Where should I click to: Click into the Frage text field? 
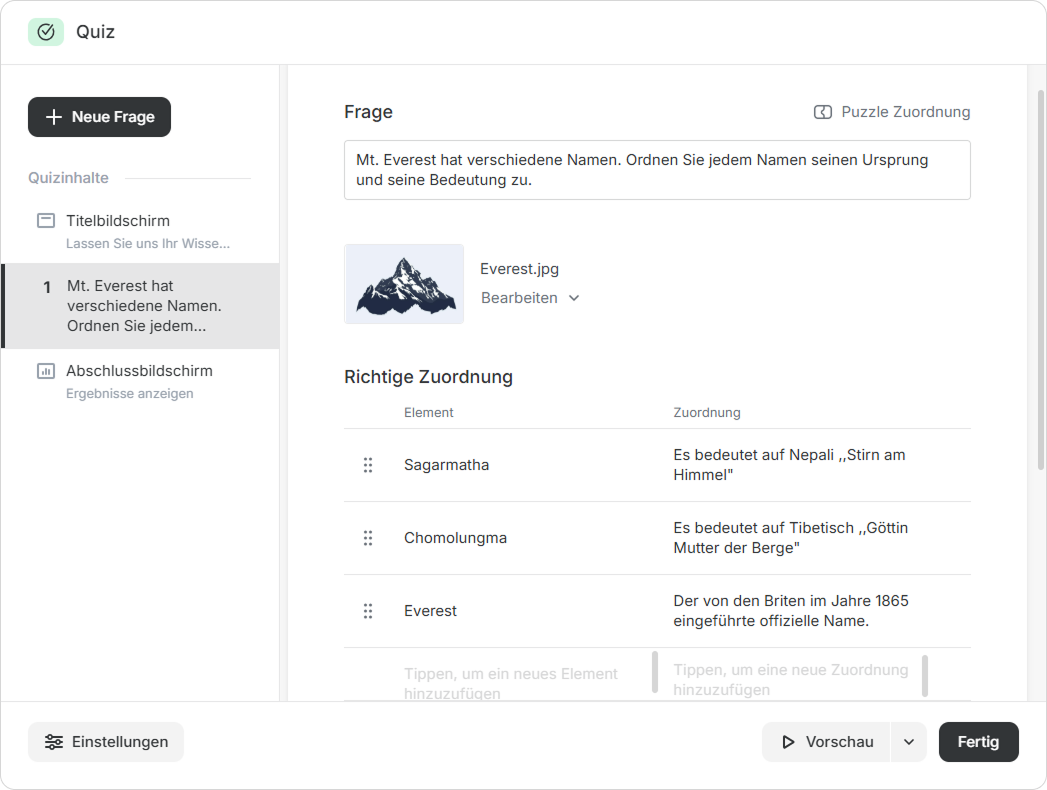click(656, 170)
